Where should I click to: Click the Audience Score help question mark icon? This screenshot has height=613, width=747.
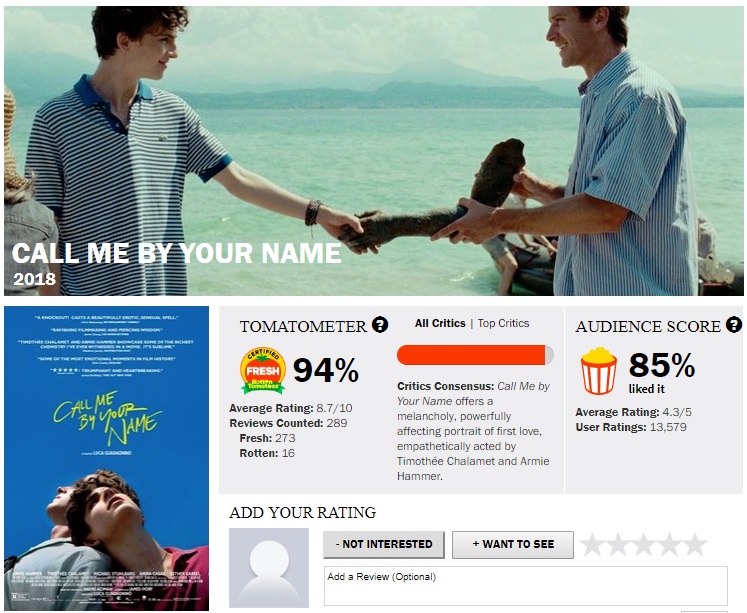coord(734,325)
